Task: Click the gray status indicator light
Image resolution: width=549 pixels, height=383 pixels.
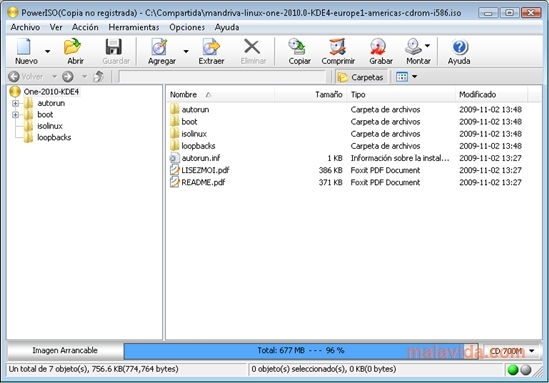Action: [x=526, y=370]
